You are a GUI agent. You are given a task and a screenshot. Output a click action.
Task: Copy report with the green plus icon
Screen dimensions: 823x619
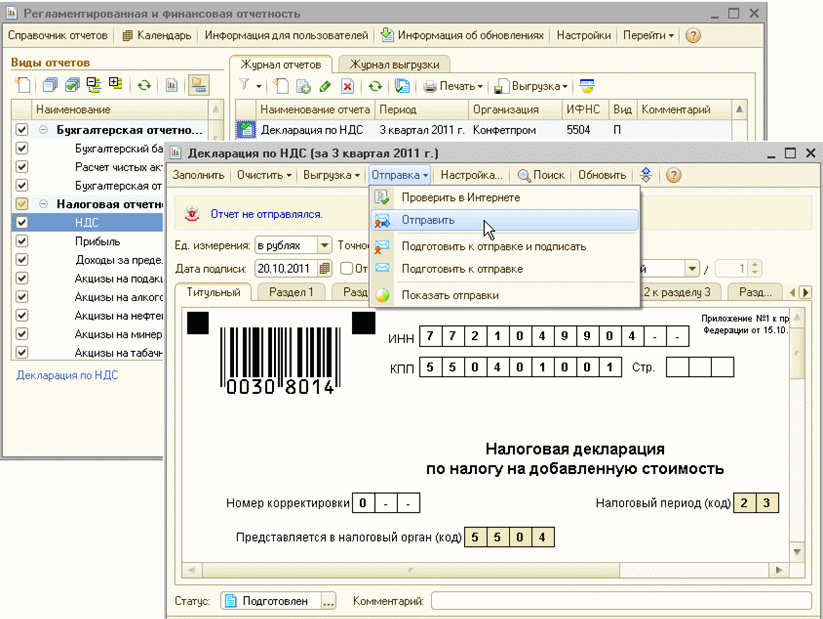tap(303, 86)
